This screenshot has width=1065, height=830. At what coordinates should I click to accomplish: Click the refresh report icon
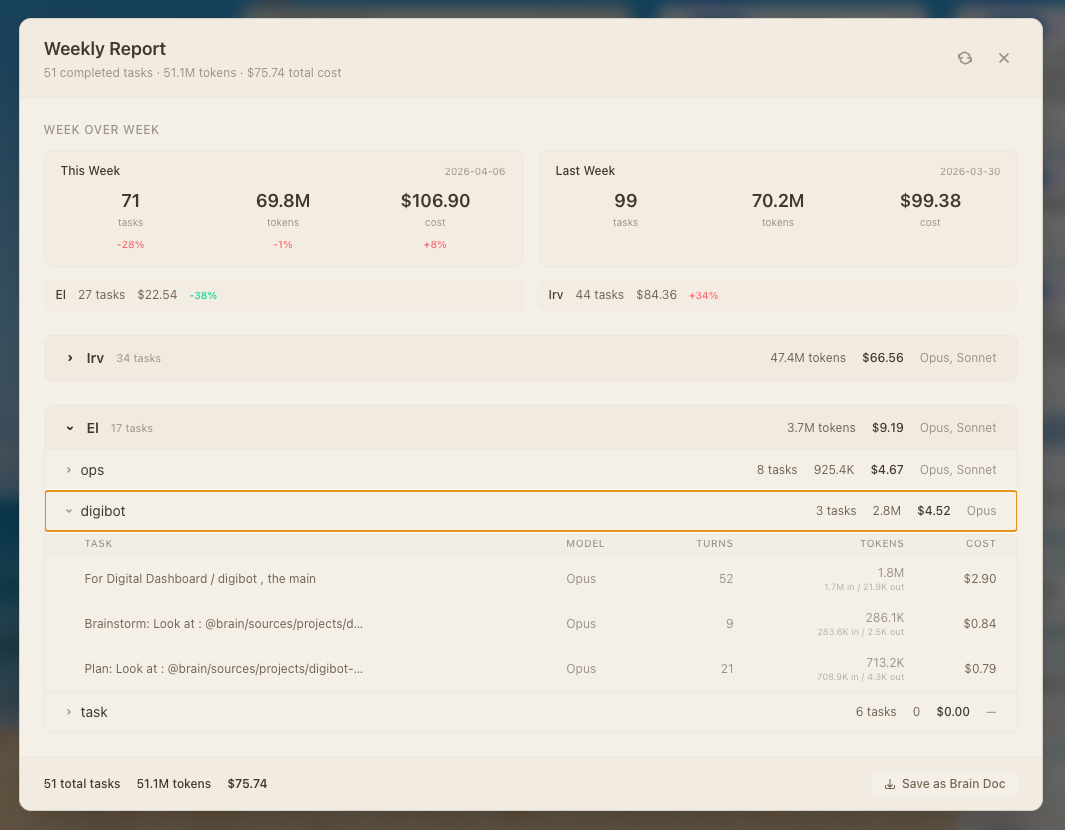[x=964, y=58]
